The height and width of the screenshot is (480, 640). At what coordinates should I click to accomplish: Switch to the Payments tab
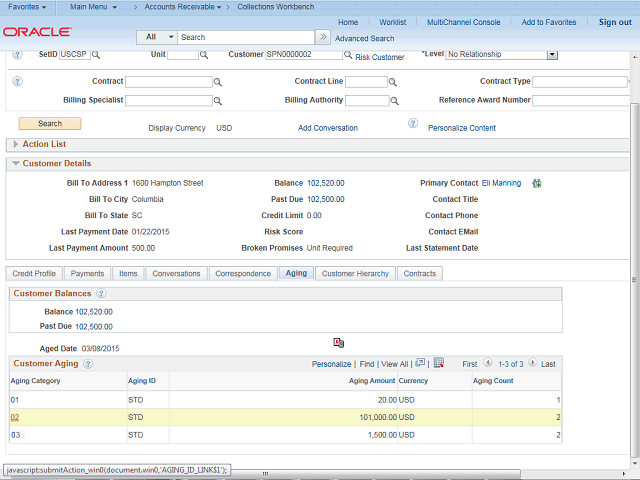pos(88,273)
